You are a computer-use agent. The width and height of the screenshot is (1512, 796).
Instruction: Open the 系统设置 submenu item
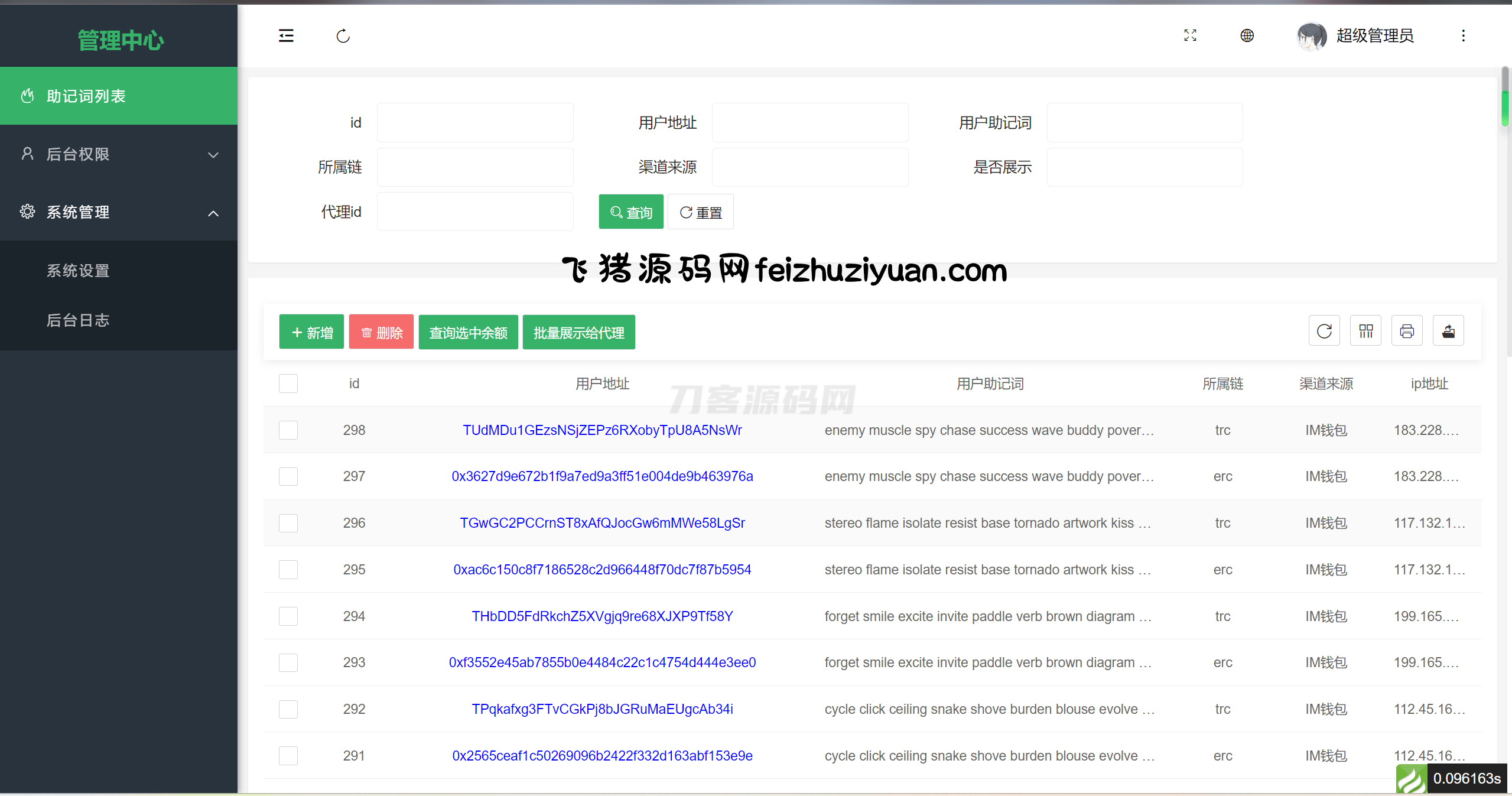[78, 271]
